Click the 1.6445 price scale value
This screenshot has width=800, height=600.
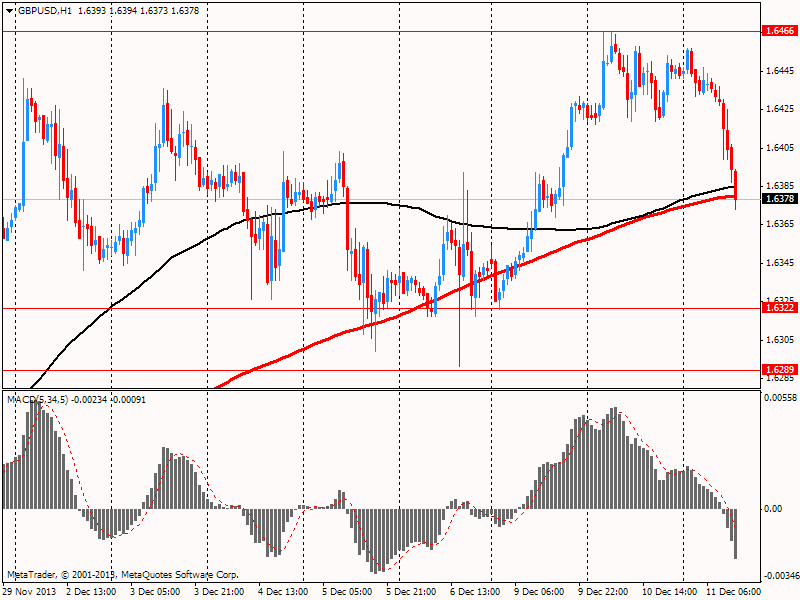tap(780, 70)
